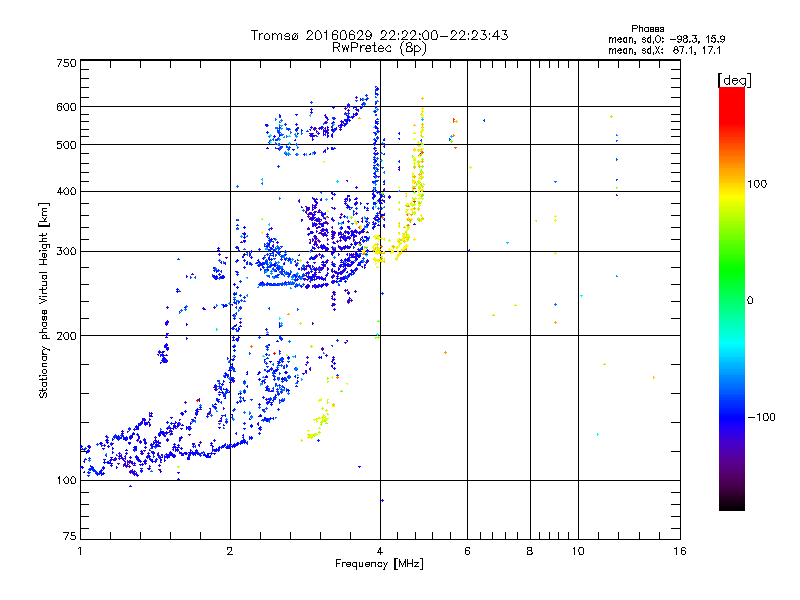Click the '[deg]' colorbar unit label
This screenshot has width=800, height=600.
click(x=734, y=80)
